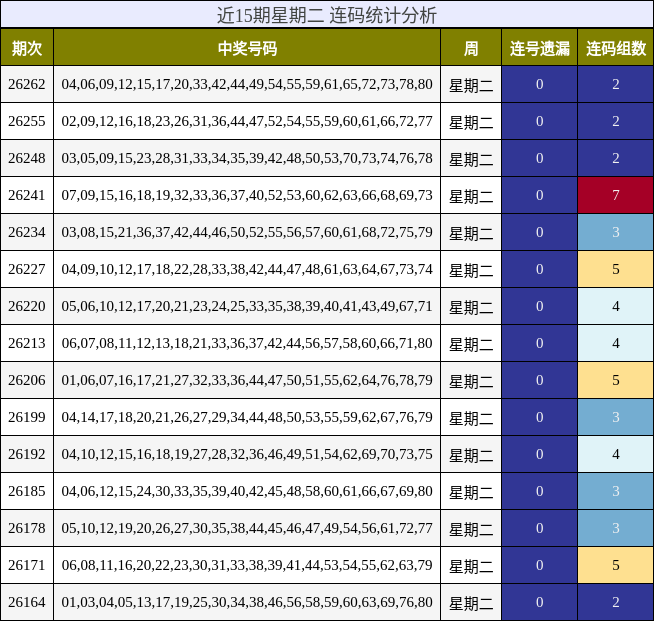Click winning numbers starting 04,06,09,12,15
This screenshot has height=621, width=654.
pyautogui.click(x=247, y=84)
